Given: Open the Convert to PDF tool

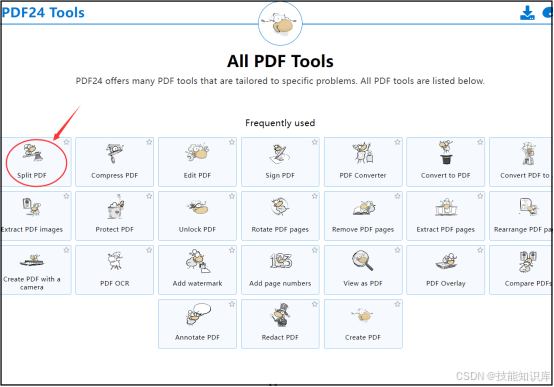Looking at the screenshot, I should (446, 162).
